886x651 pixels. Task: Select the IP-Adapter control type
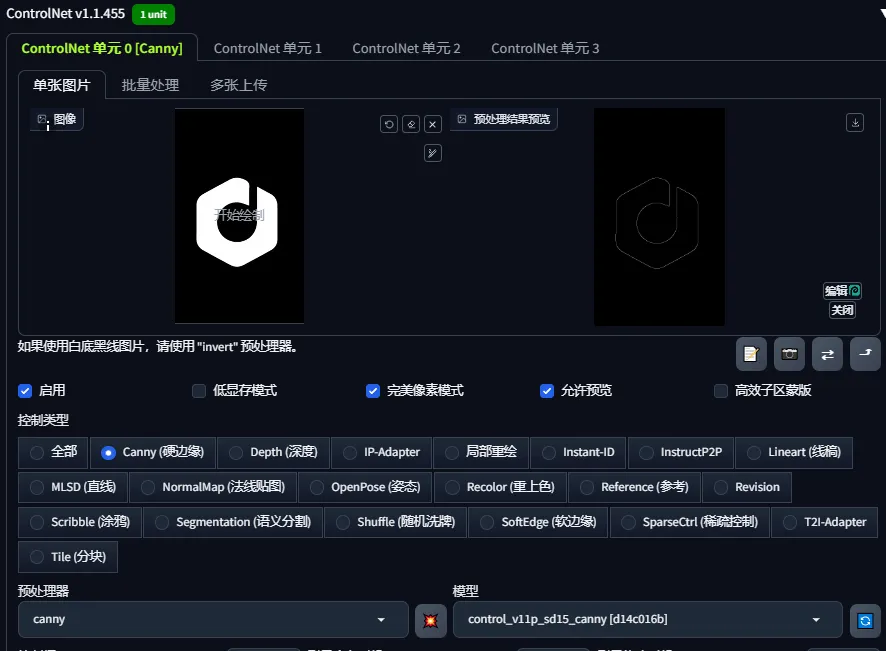pyautogui.click(x=381, y=453)
